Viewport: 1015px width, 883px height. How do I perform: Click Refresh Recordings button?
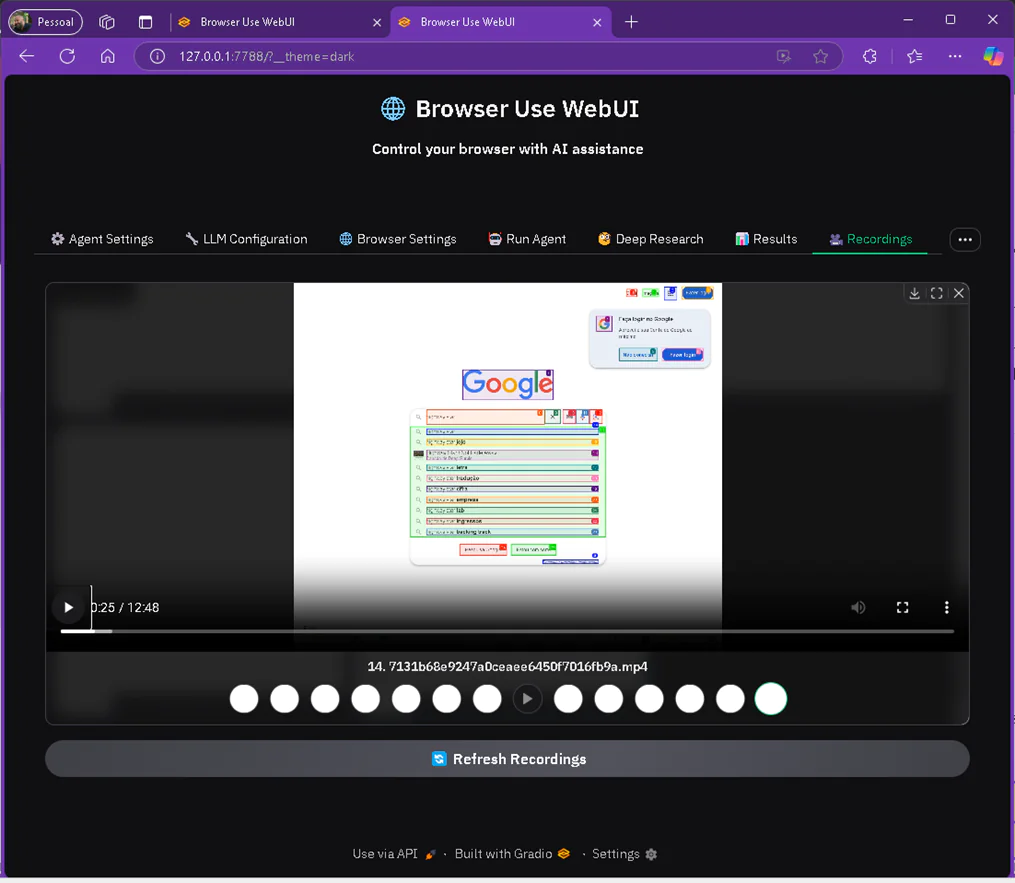(x=508, y=759)
